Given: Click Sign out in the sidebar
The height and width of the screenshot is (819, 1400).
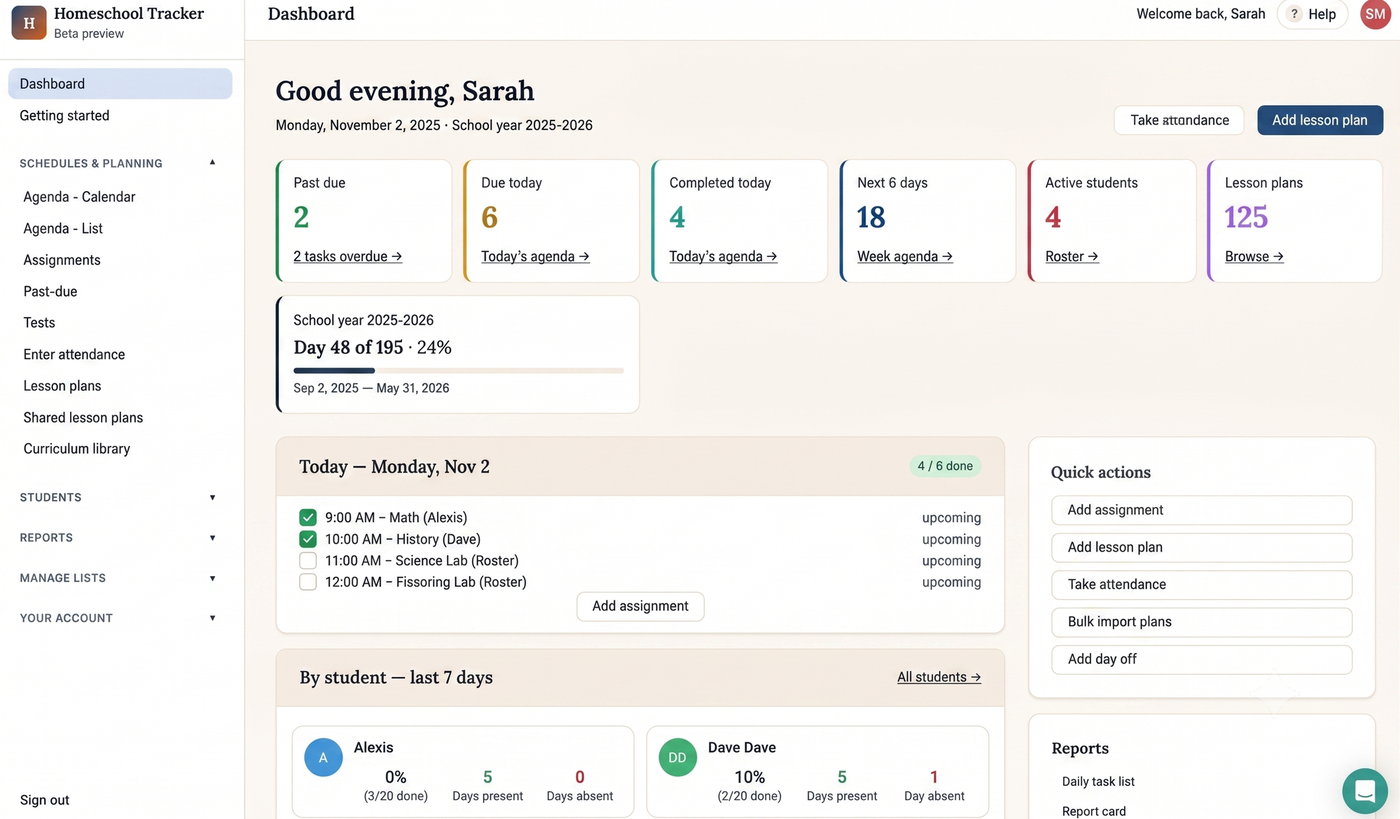Looking at the screenshot, I should (x=45, y=800).
